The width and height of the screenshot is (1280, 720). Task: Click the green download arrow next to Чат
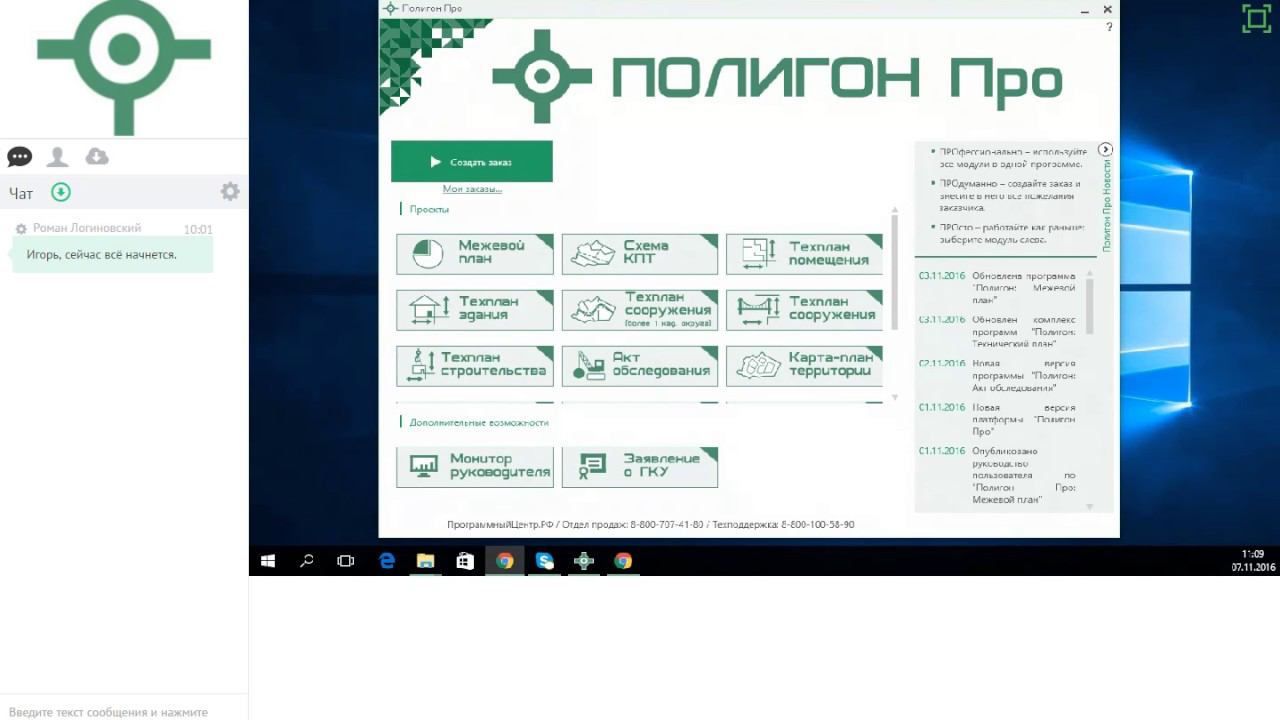tap(61, 192)
